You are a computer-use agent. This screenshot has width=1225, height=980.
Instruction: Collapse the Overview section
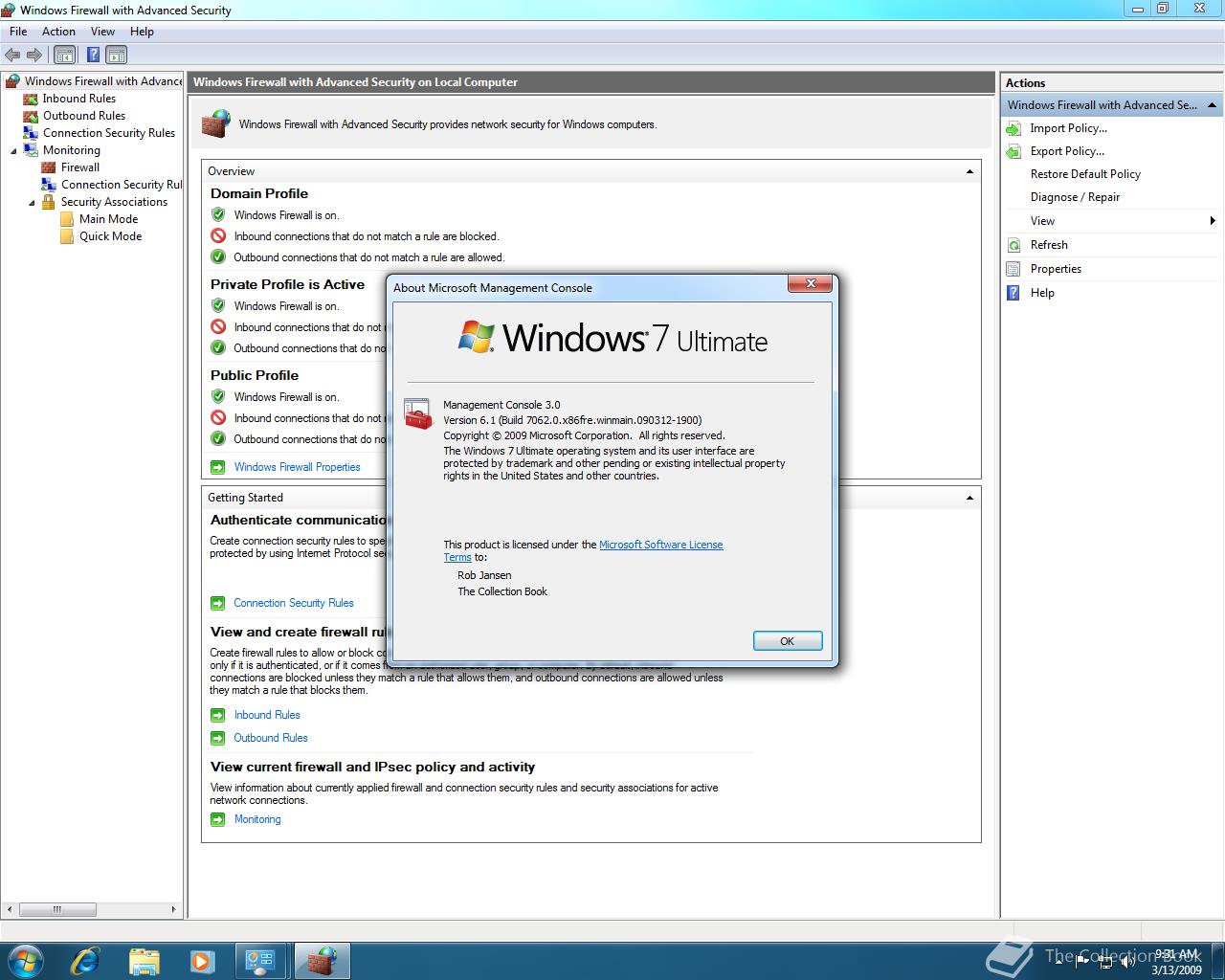point(969,171)
